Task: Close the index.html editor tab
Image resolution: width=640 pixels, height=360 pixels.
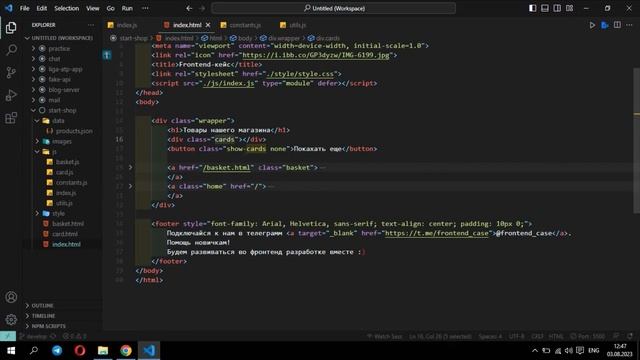Action: point(208,25)
